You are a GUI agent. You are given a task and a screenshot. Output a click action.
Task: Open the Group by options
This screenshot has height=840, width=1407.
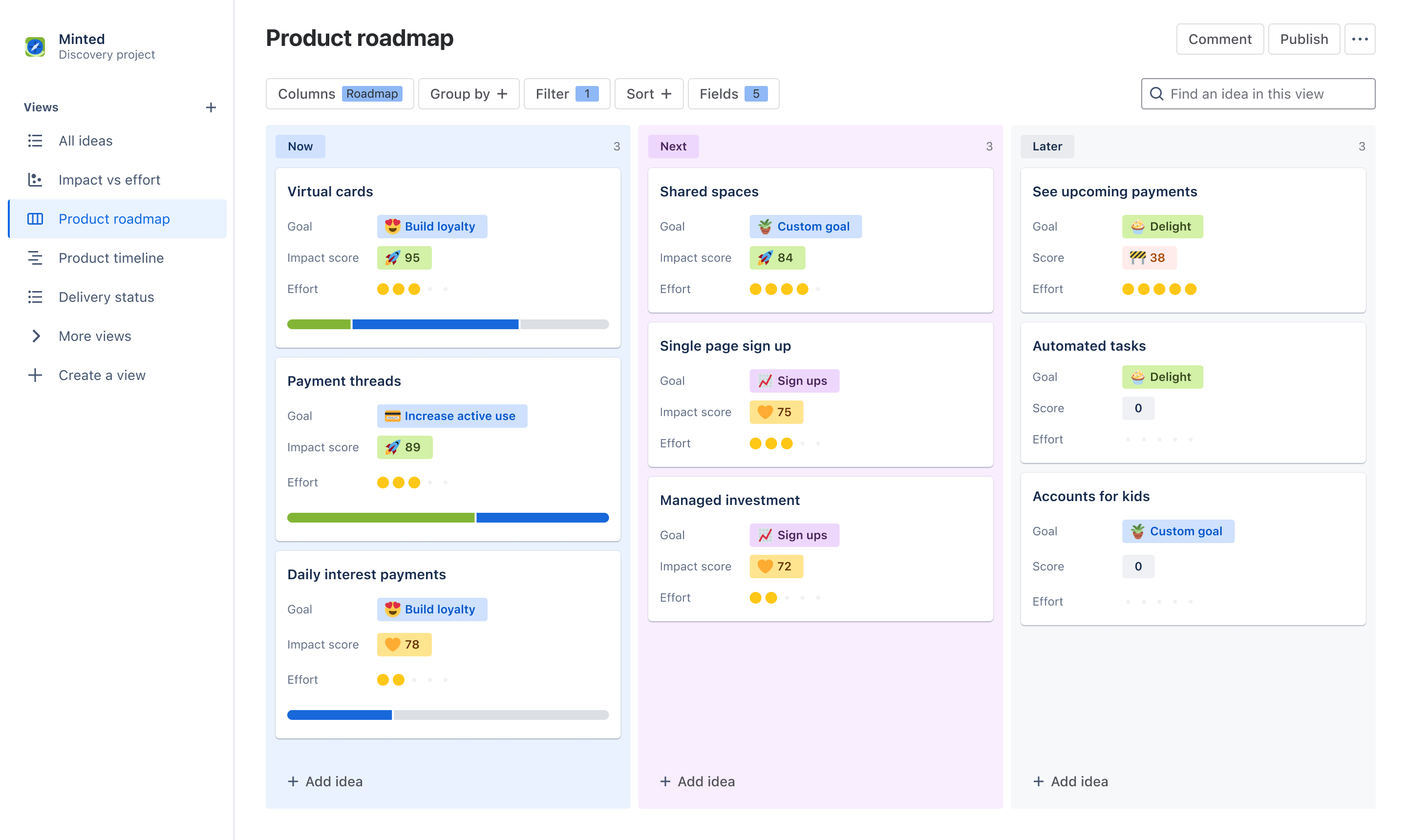[x=467, y=94]
